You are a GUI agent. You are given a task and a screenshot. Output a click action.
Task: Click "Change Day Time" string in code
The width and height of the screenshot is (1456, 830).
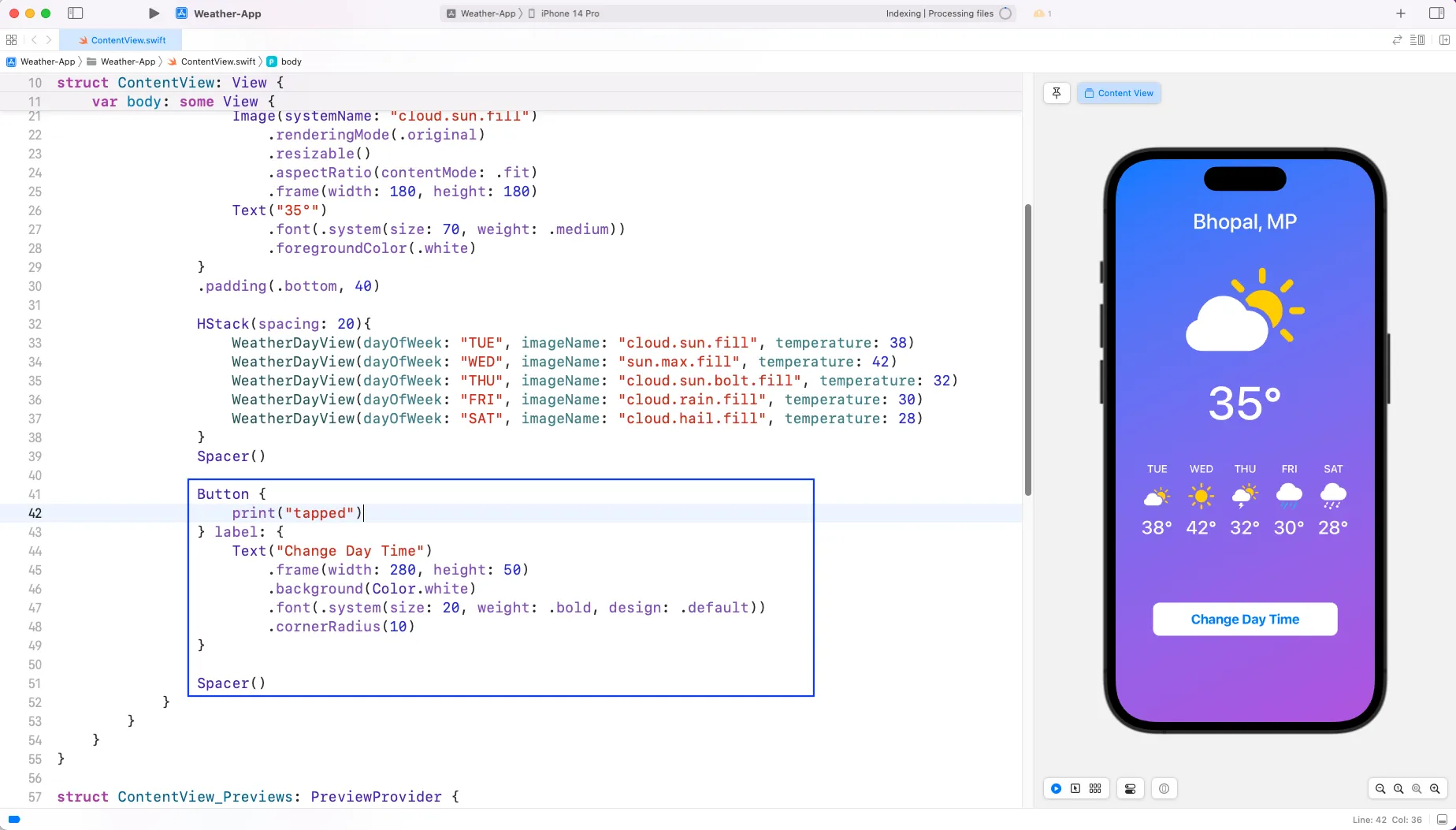(x=350, y=551)
